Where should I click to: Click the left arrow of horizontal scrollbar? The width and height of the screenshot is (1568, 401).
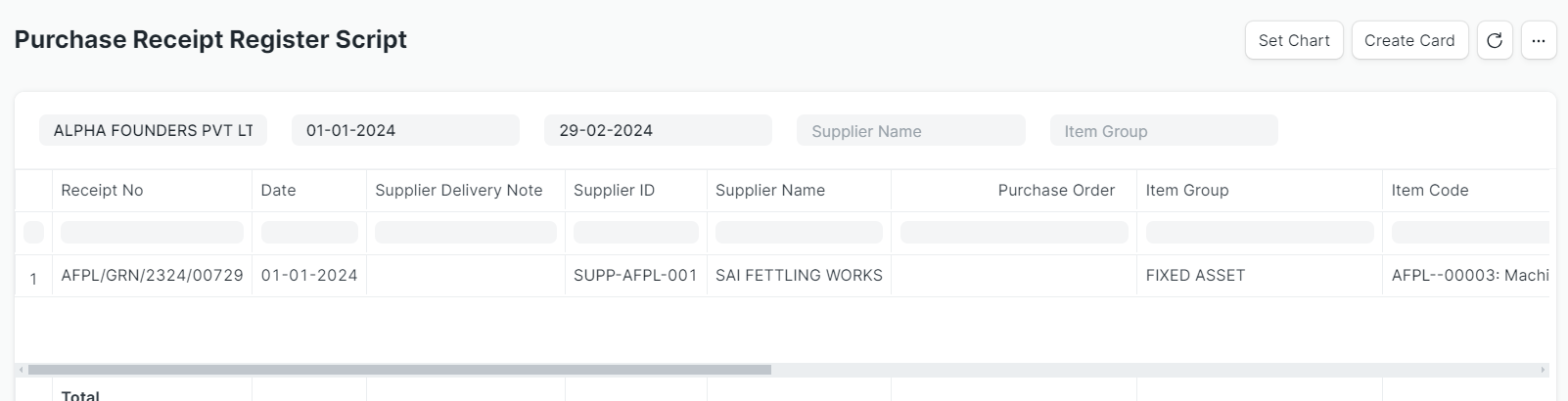[21, 370]
